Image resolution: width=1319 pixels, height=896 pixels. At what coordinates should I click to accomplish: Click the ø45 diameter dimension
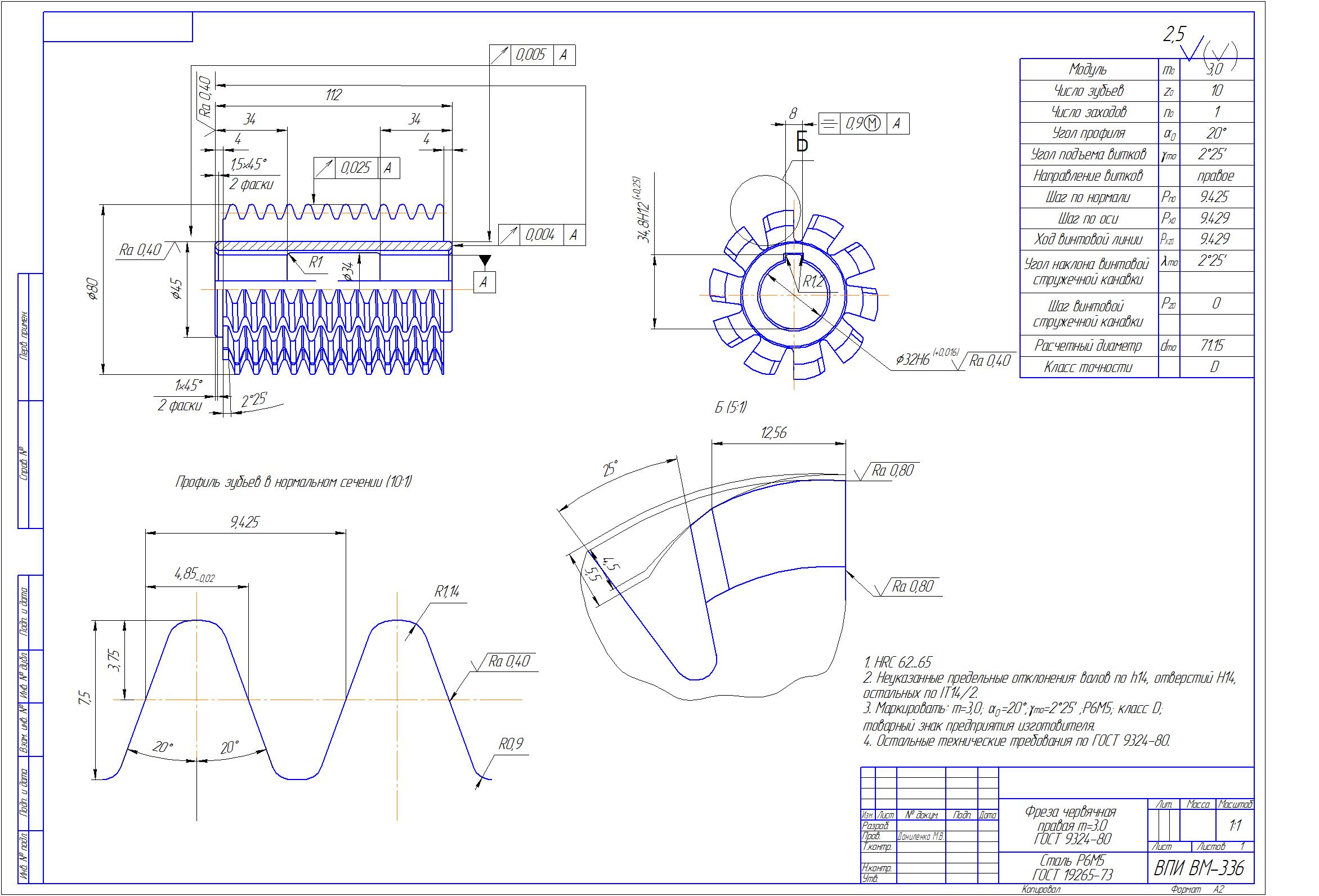click(x=176, y=288)
